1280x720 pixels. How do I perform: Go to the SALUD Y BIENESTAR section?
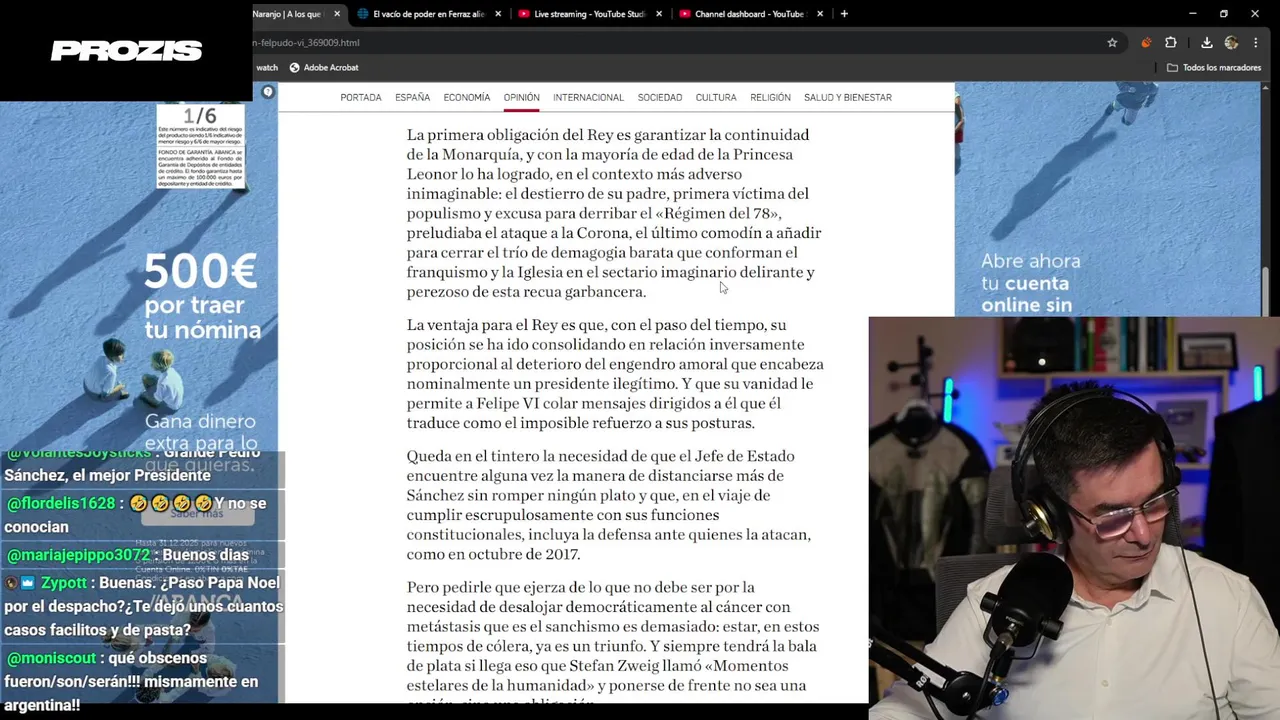point(848,98)
